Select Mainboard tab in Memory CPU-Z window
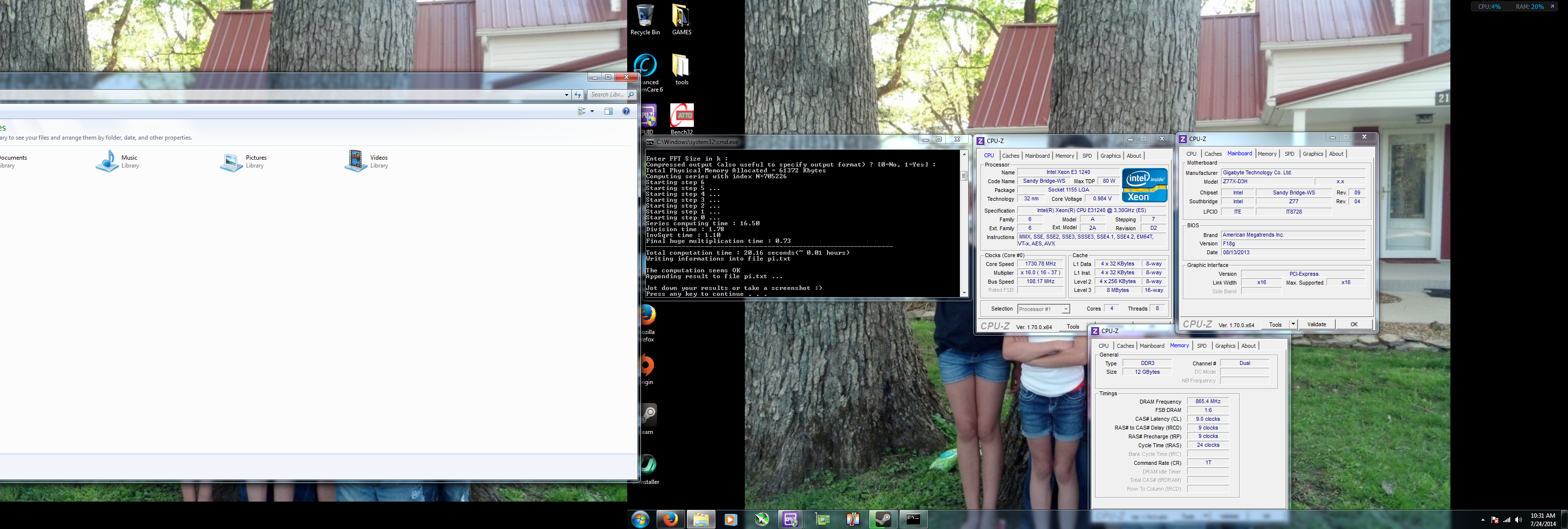 coord(1151,346)
